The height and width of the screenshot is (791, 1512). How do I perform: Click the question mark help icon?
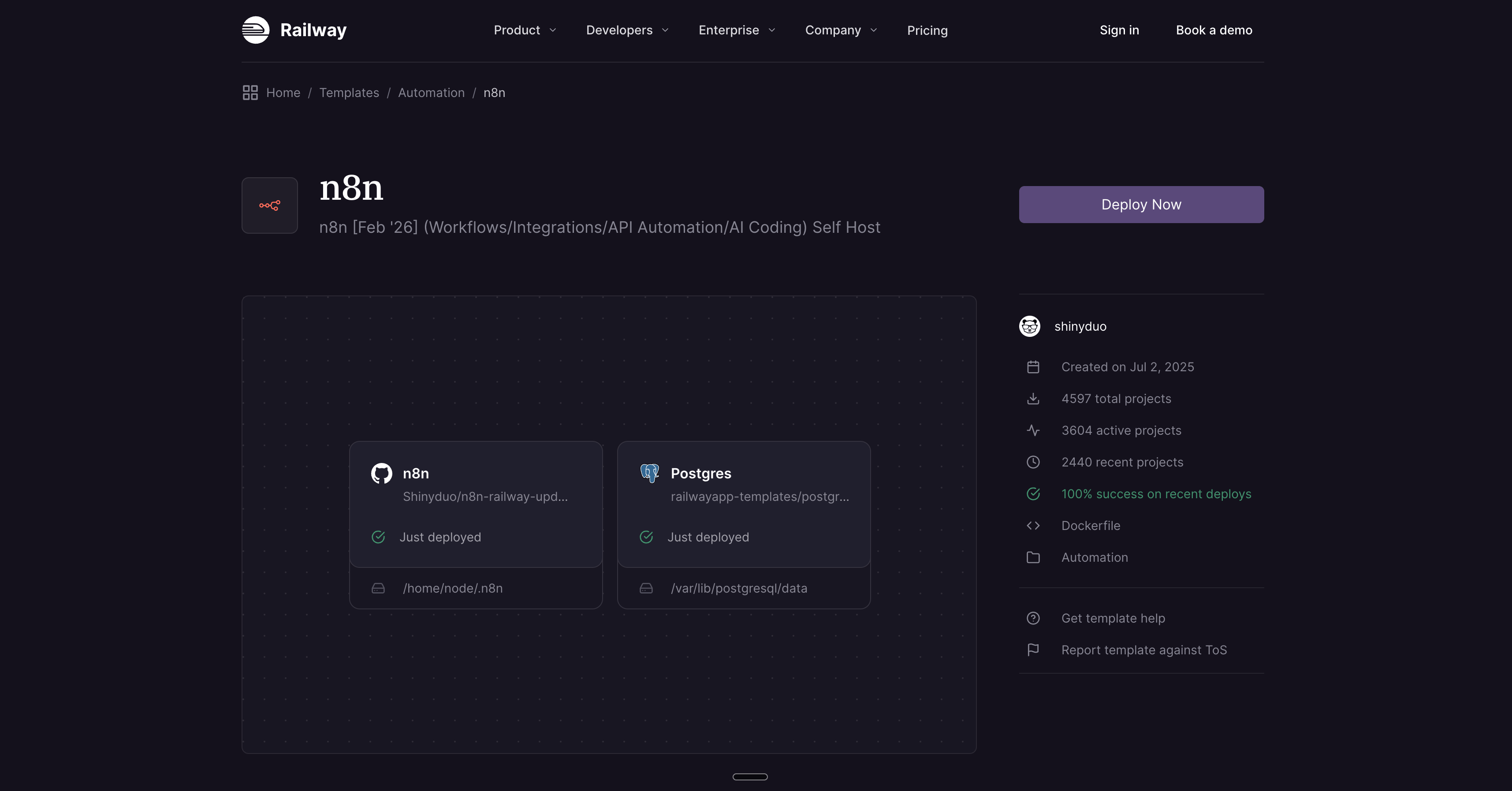pos(1033,618)
